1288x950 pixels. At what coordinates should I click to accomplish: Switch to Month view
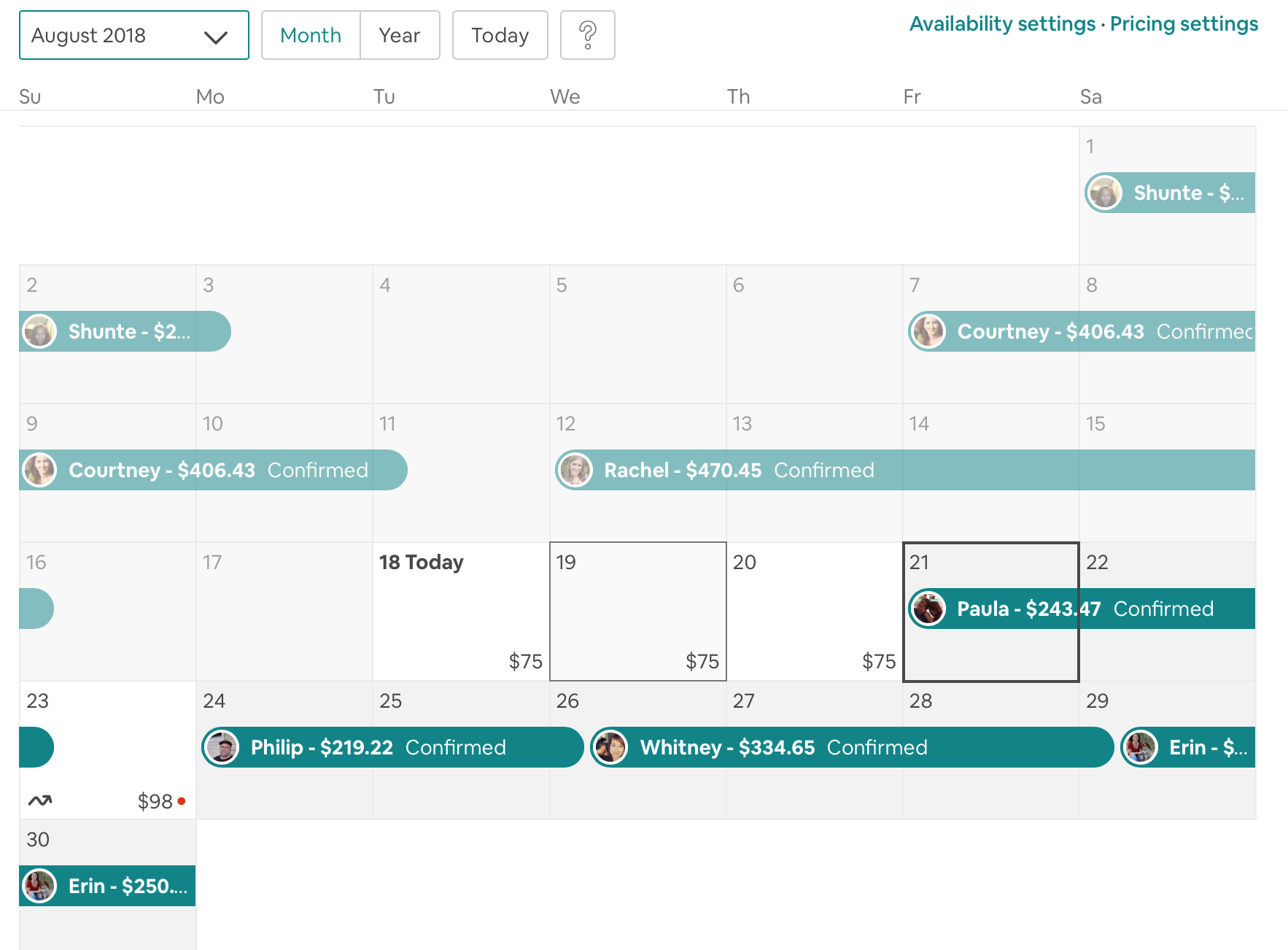(311, 35)
